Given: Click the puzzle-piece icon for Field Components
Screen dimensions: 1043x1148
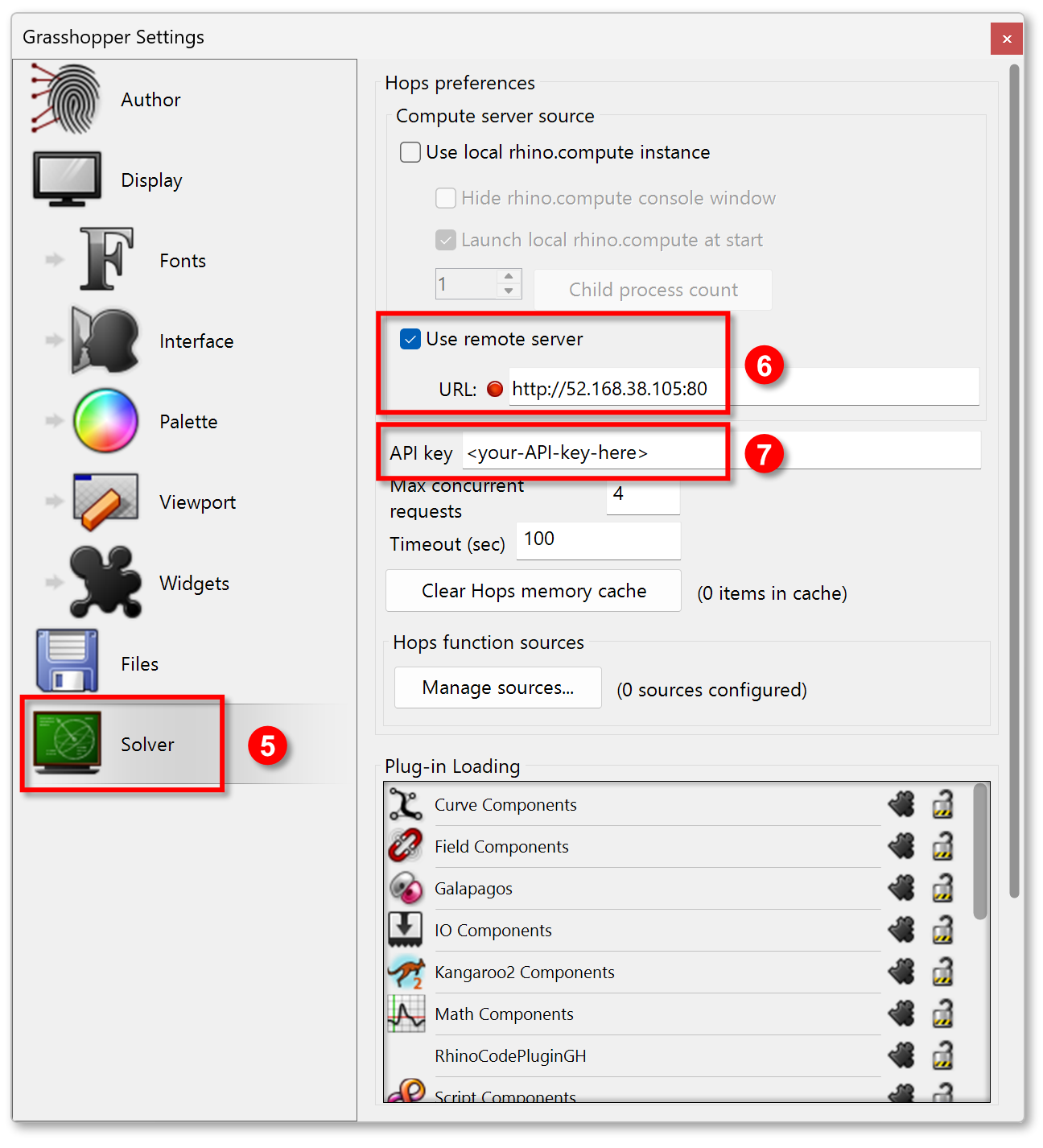Looking at the screenshot, I should click(902, 846).
